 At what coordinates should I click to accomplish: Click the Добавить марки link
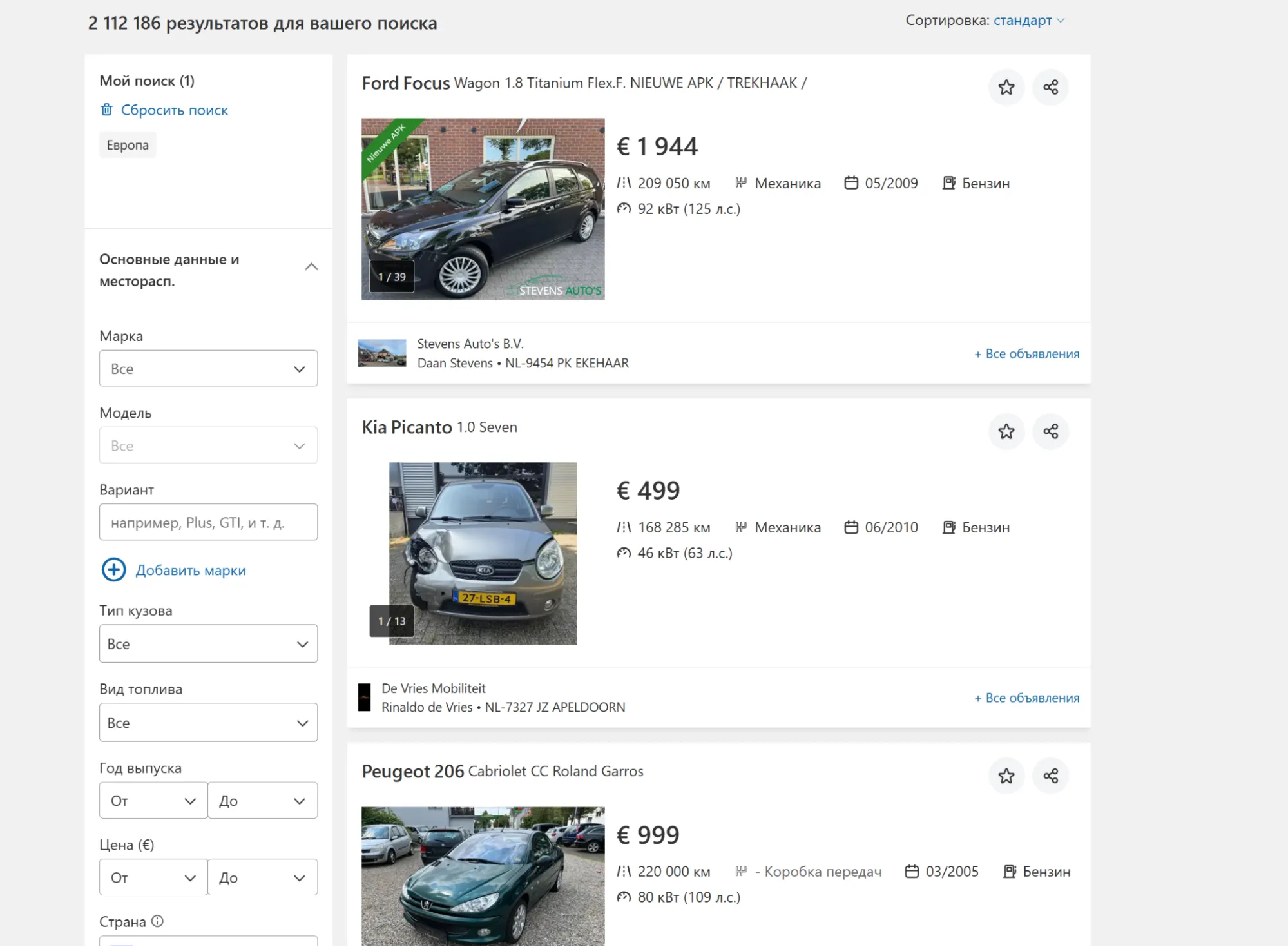(x=191, y=571)
